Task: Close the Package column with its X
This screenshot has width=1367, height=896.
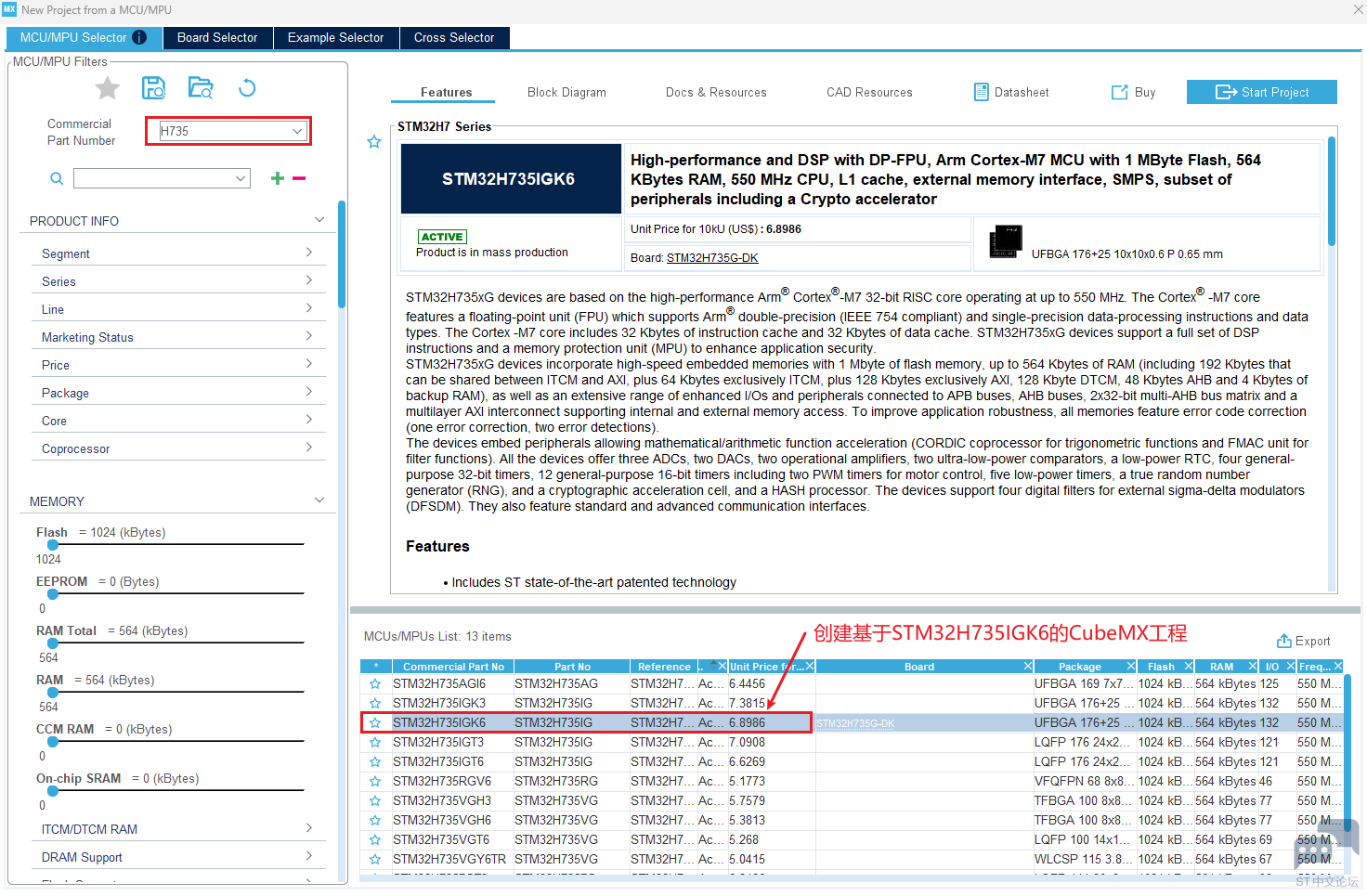Action: 1131,666
